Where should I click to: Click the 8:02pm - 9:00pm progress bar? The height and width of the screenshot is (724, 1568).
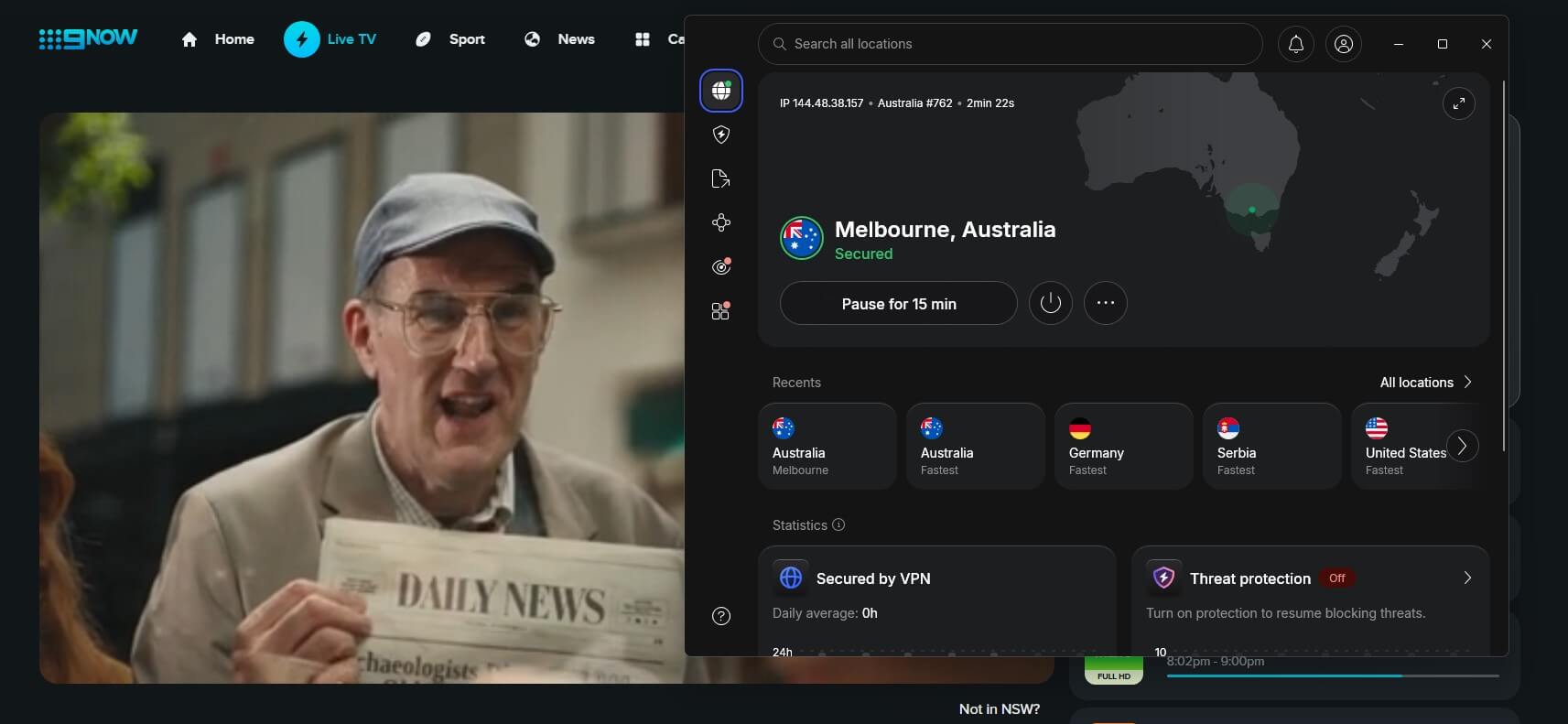point(1333,676)
